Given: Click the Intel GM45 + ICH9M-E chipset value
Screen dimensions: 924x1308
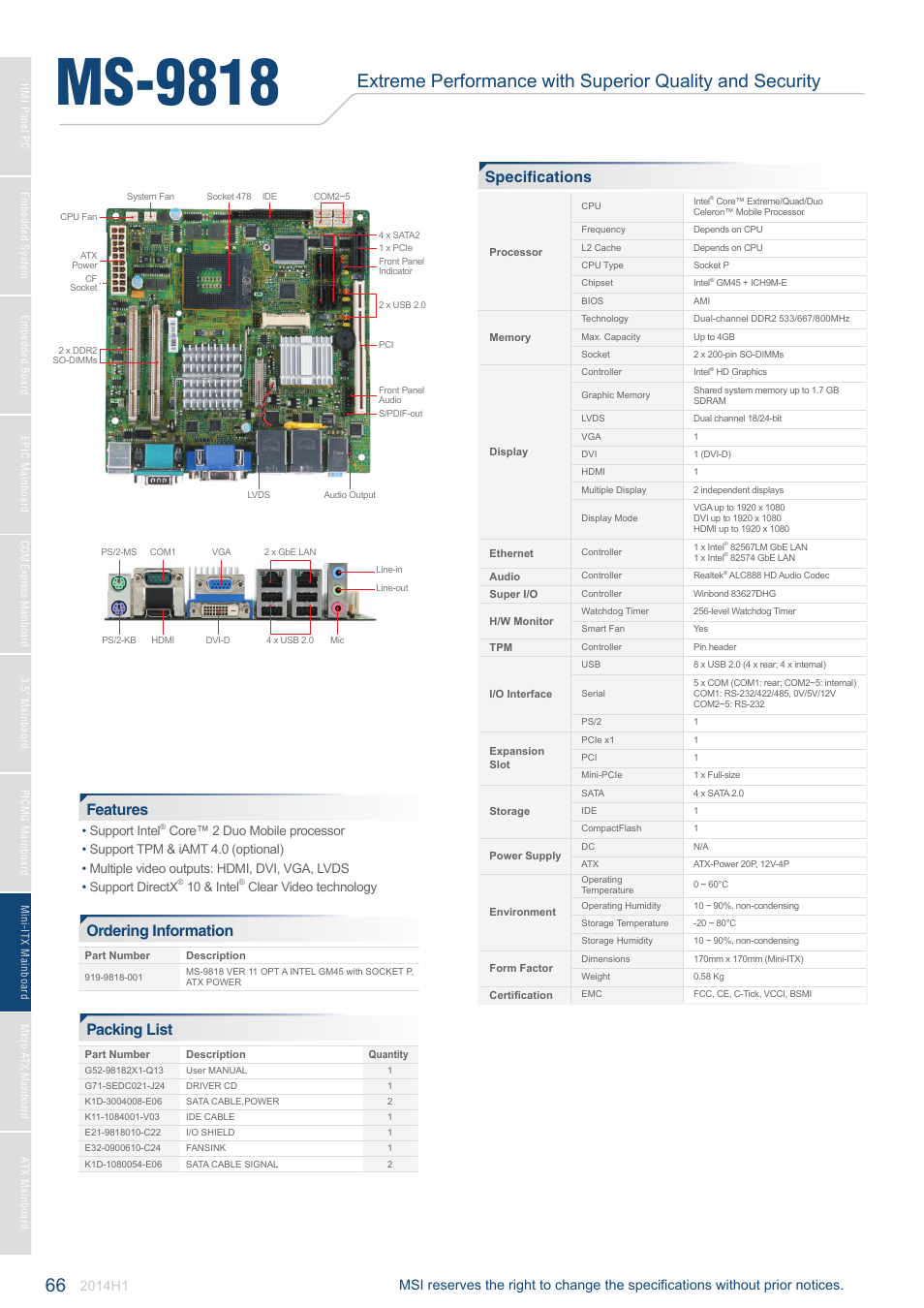Looking at the screenshot, I should tap(740, 283).
